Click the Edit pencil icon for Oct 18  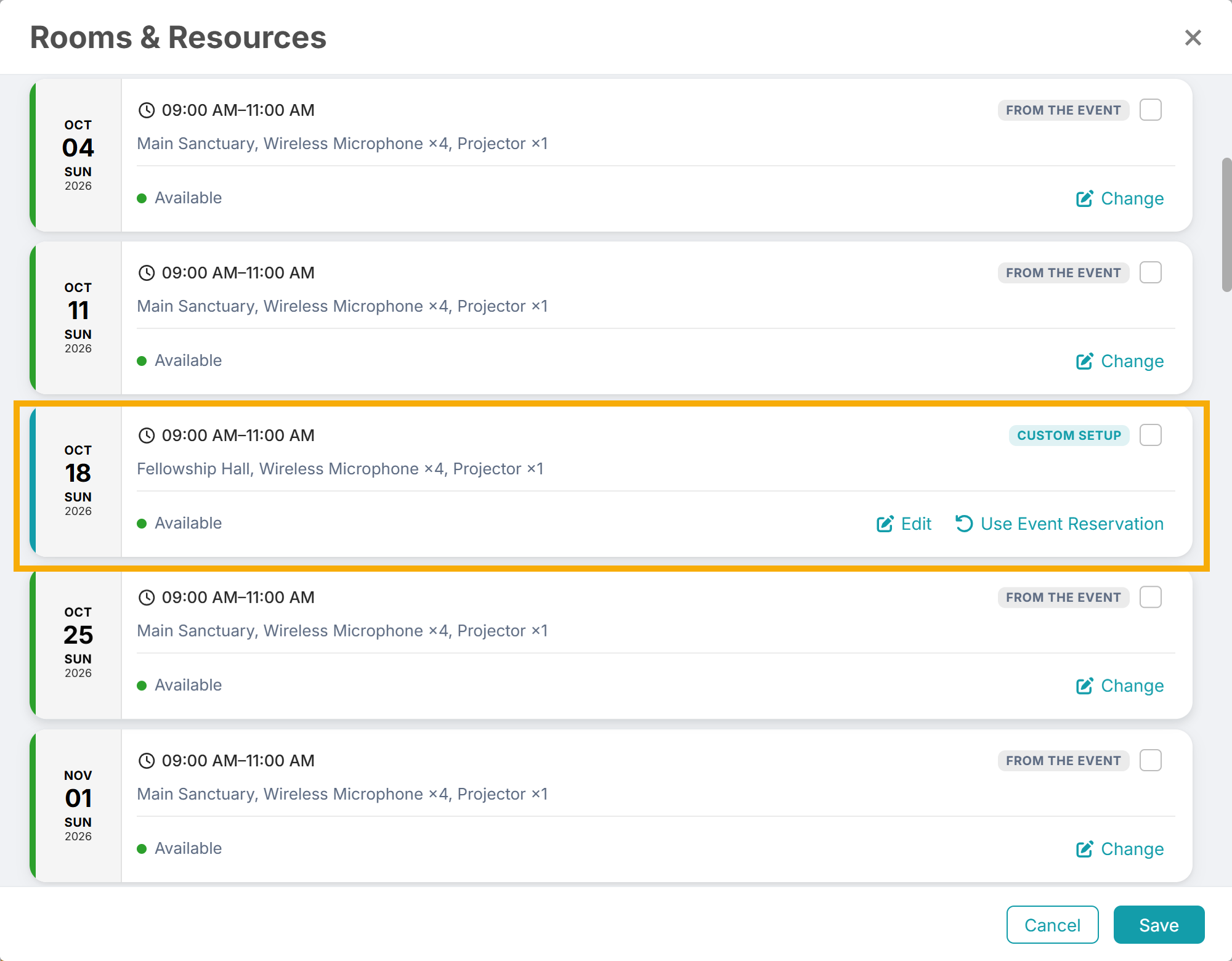pyautogui.click(x=885, y=524)
